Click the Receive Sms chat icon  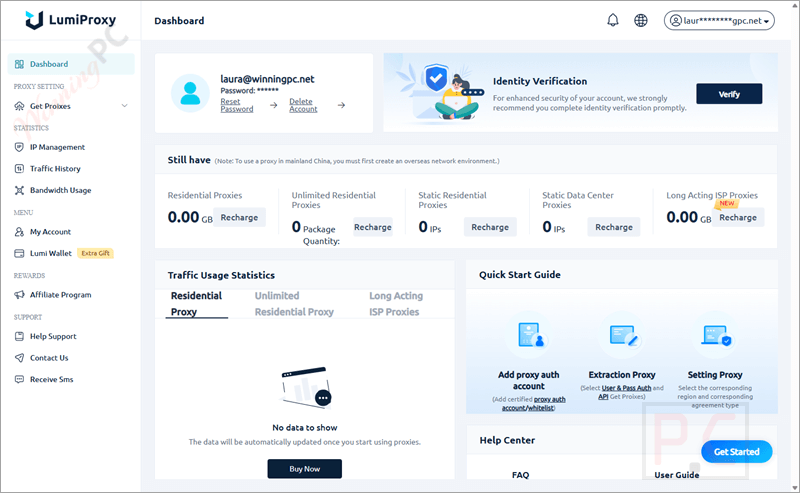pyautogui.click(x=19, y=379)
